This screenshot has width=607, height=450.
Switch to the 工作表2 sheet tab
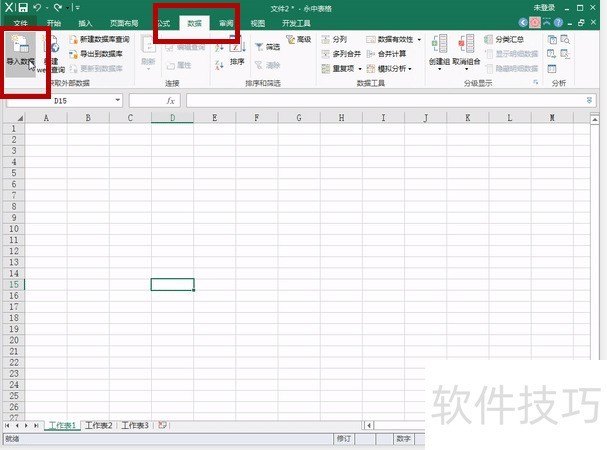[x=99, y=425]
